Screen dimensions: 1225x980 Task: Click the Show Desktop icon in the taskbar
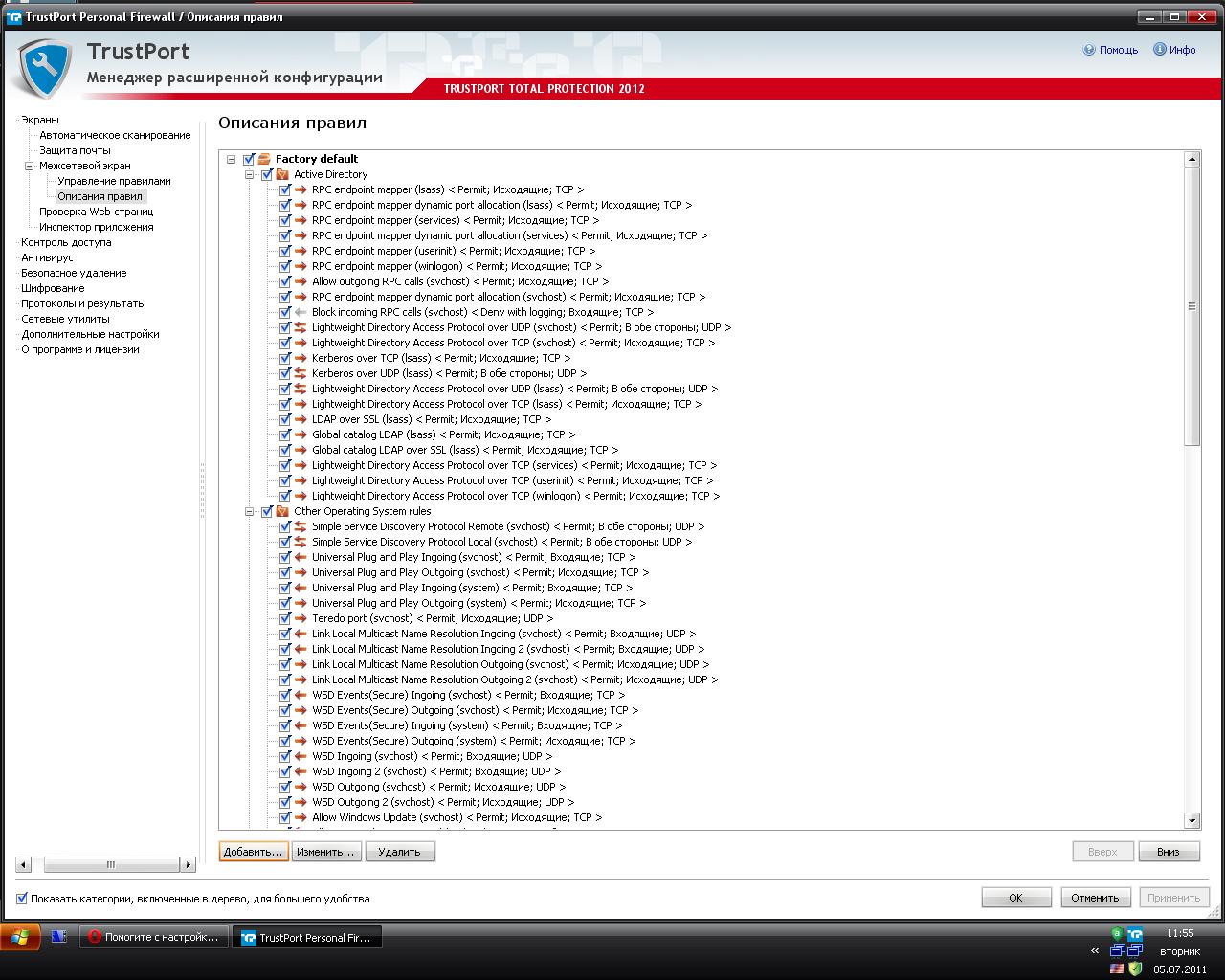tap(58, 937)
